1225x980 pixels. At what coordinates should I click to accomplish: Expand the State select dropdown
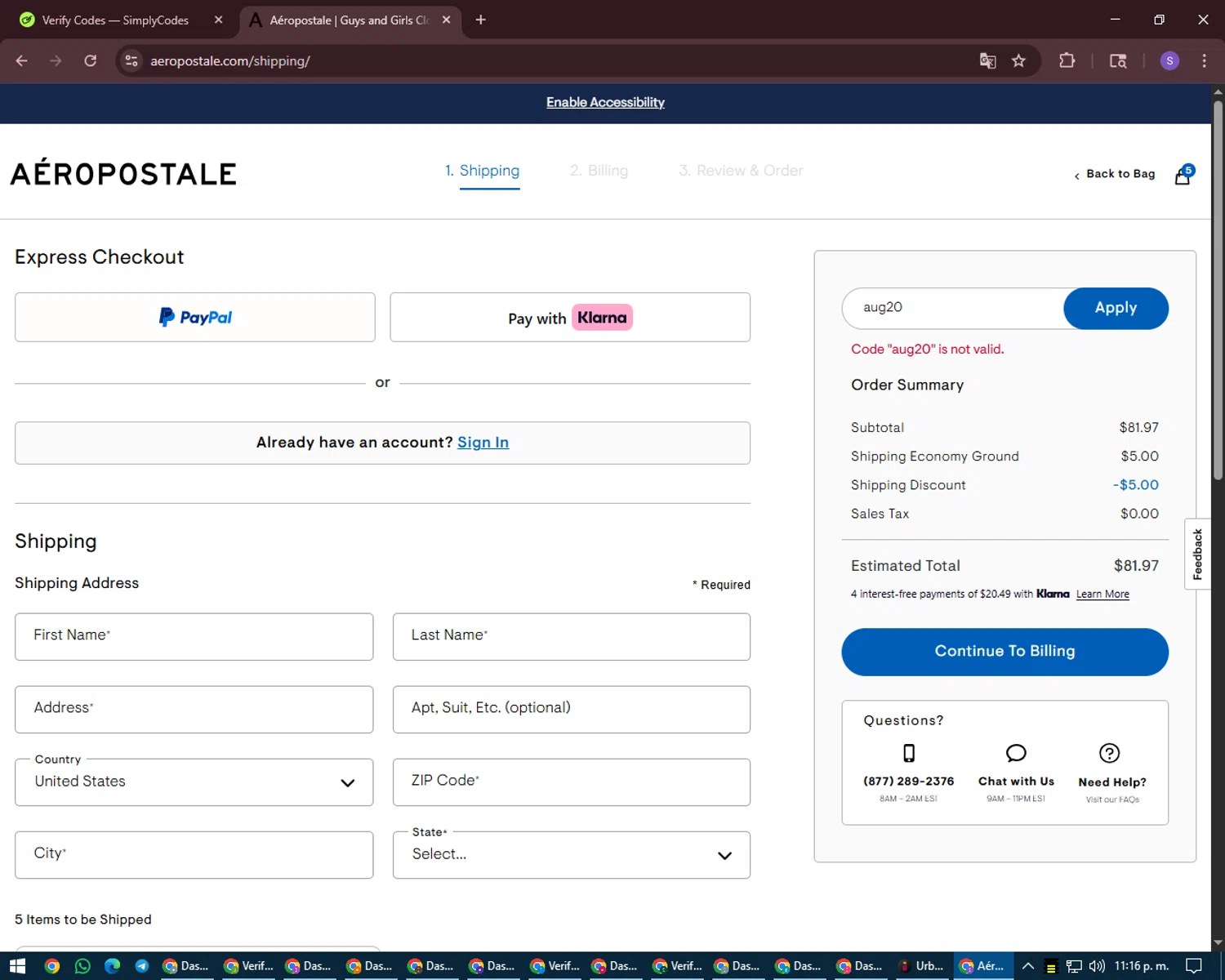(x=572, y=855)
